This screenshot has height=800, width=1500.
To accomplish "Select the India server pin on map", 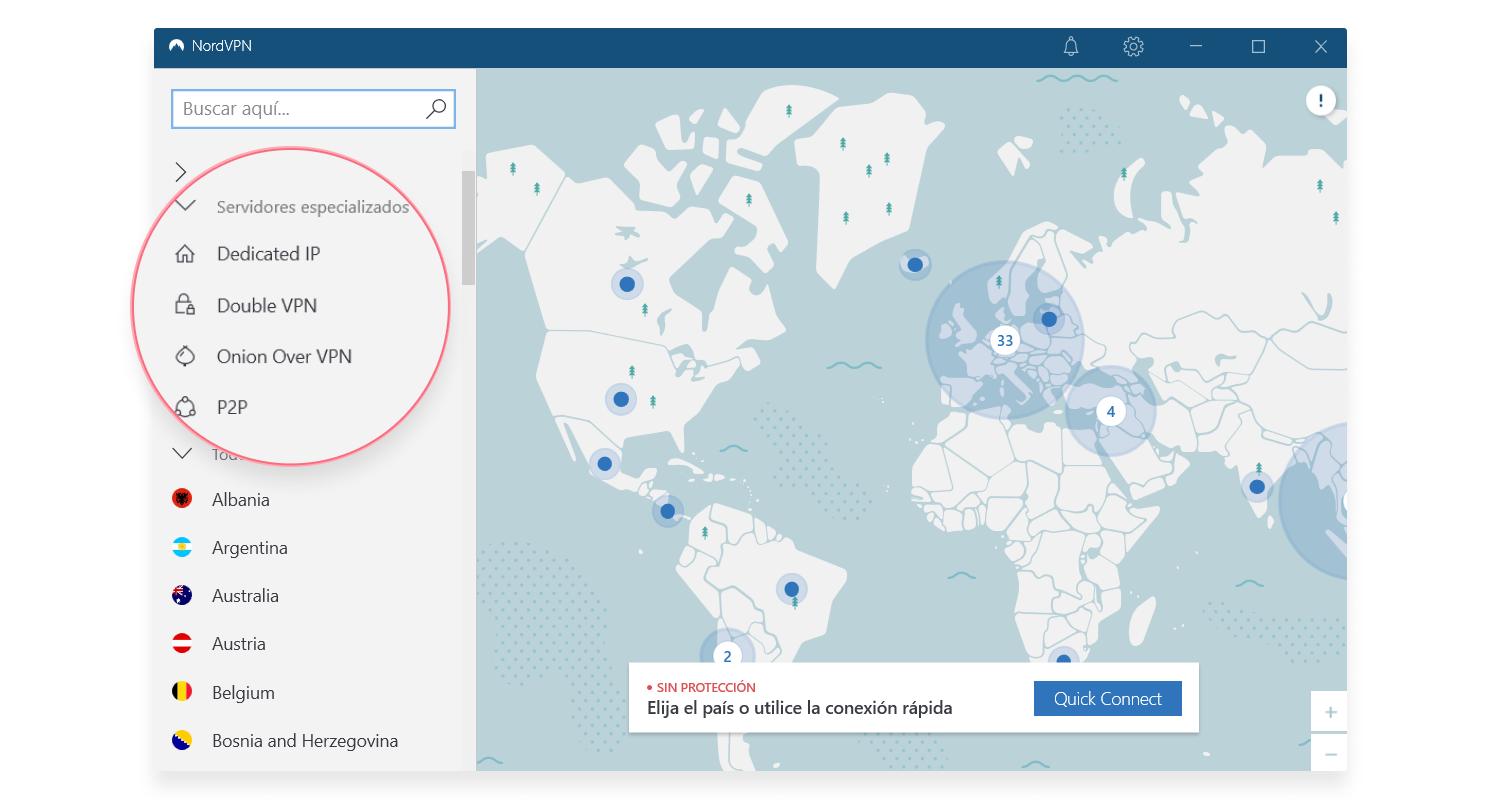I will pyautogui.click(x=1257, y=487).
